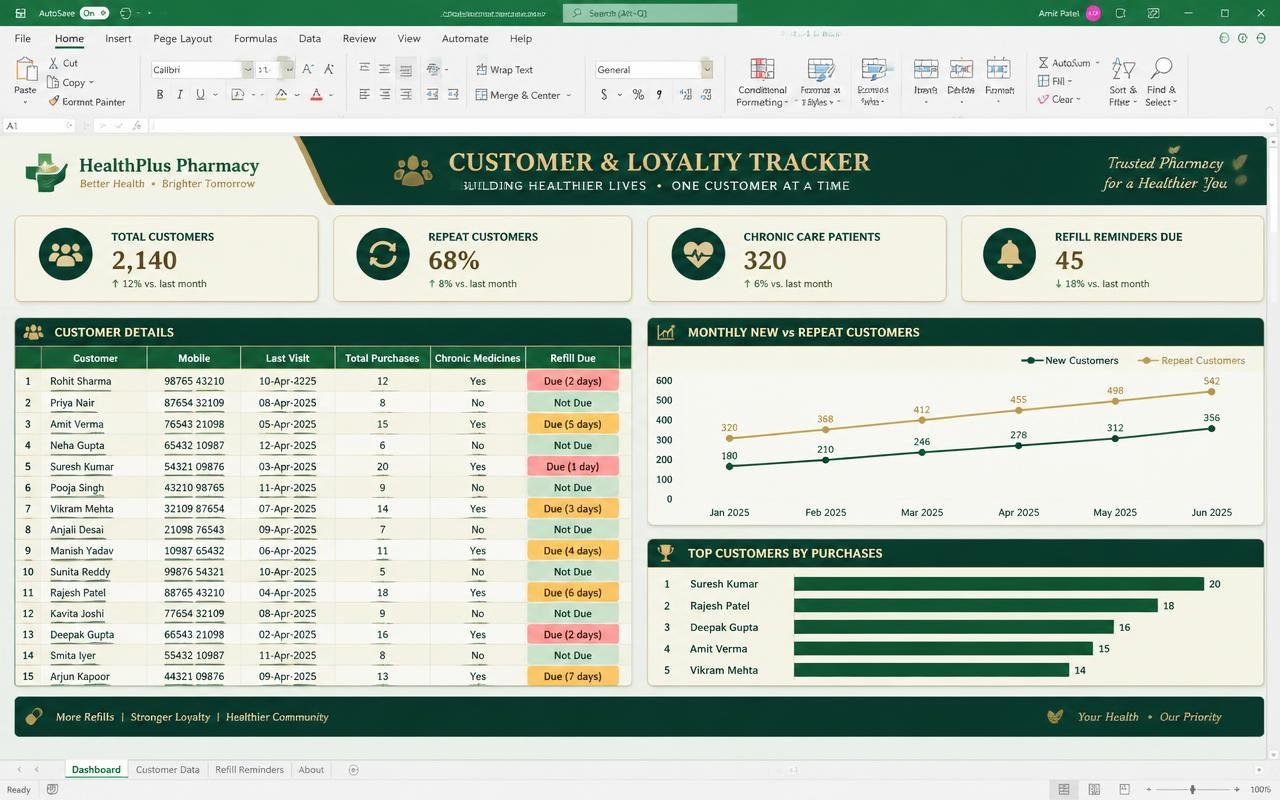Click the search box in title bar
This screenshot has width=1280, height=800.
[x=650, y=13]
